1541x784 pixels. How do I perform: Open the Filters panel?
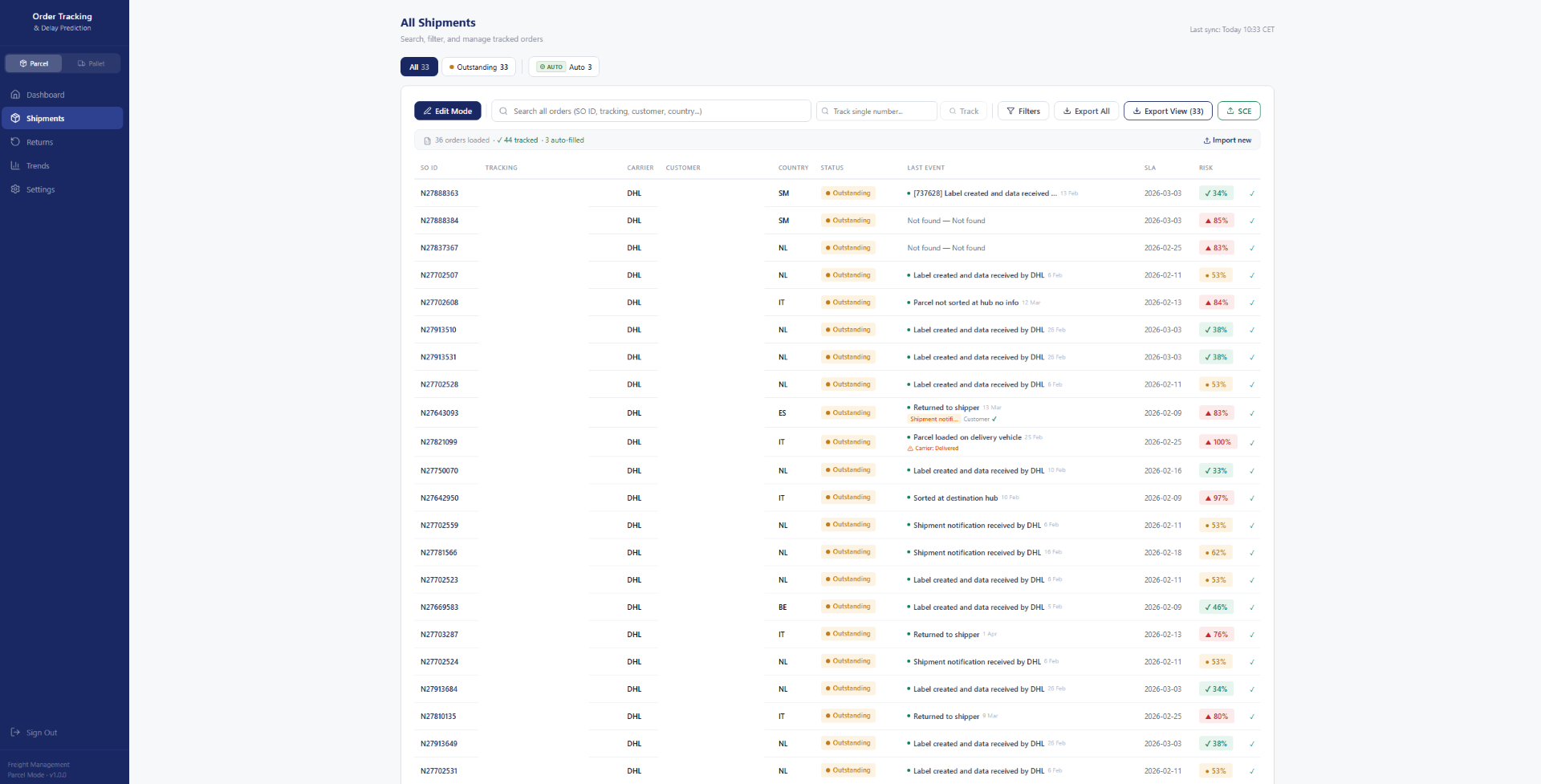(1023, 112)
